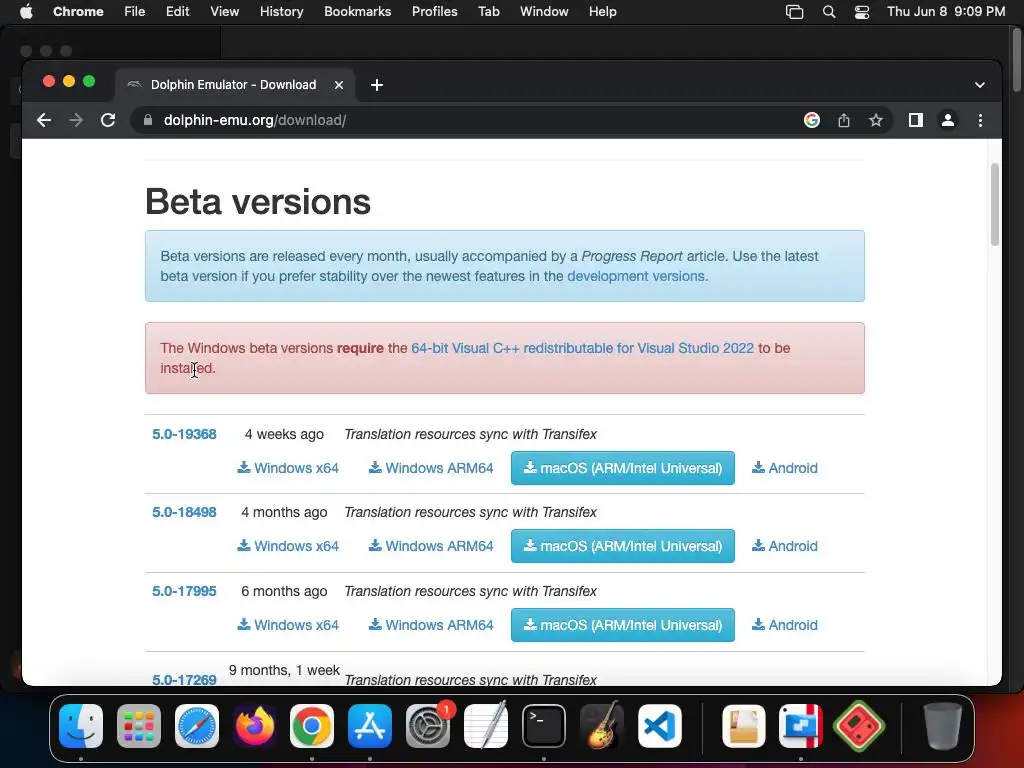Open System Settings from the dock
1024x768 pixels.
pyautogui.click(x=428, y=726)
